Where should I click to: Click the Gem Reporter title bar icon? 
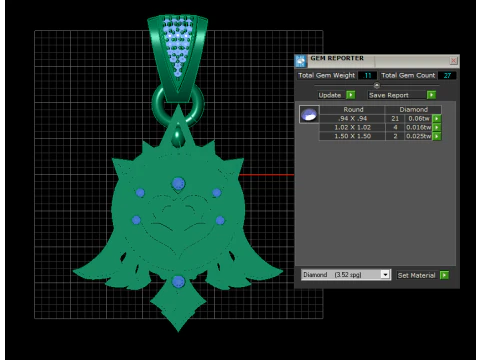click(x=301, y=61)
